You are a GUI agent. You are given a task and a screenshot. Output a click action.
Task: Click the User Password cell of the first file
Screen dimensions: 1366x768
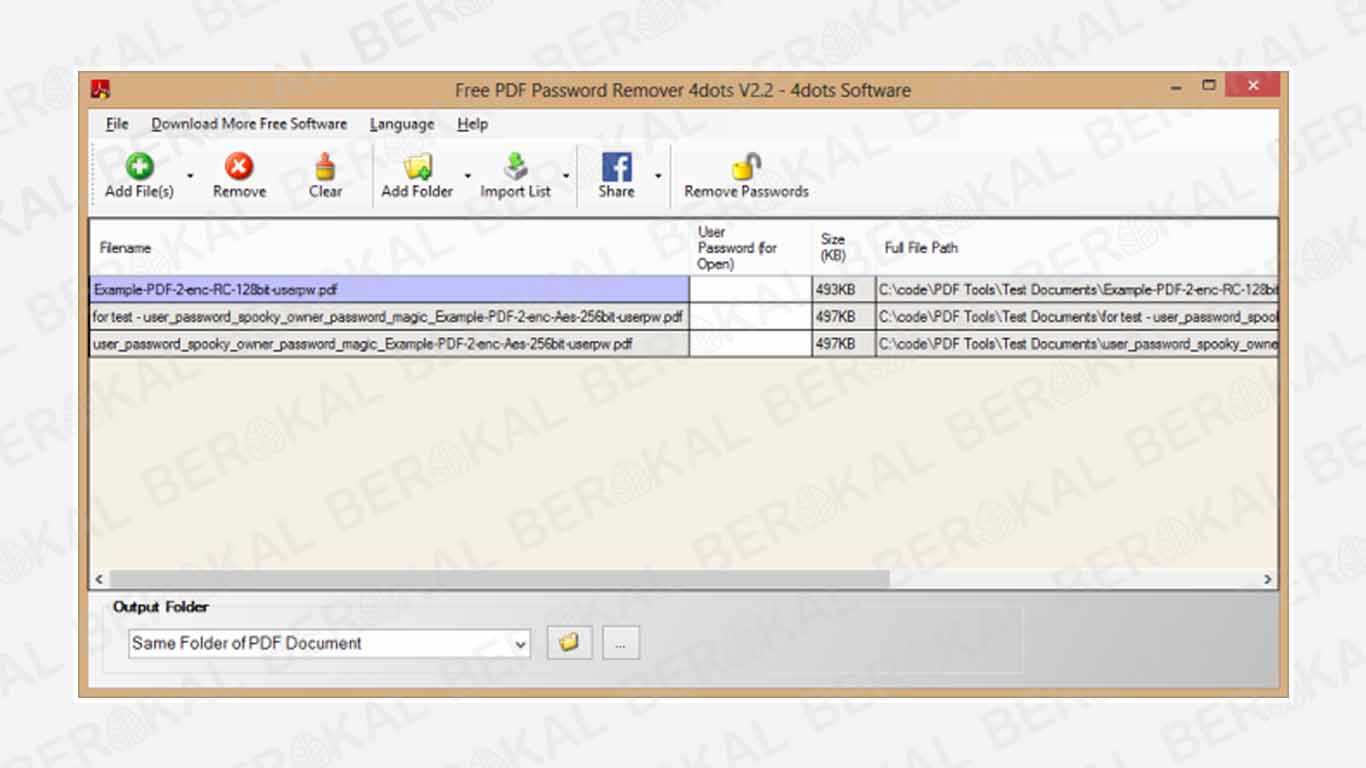coord(750,290)
